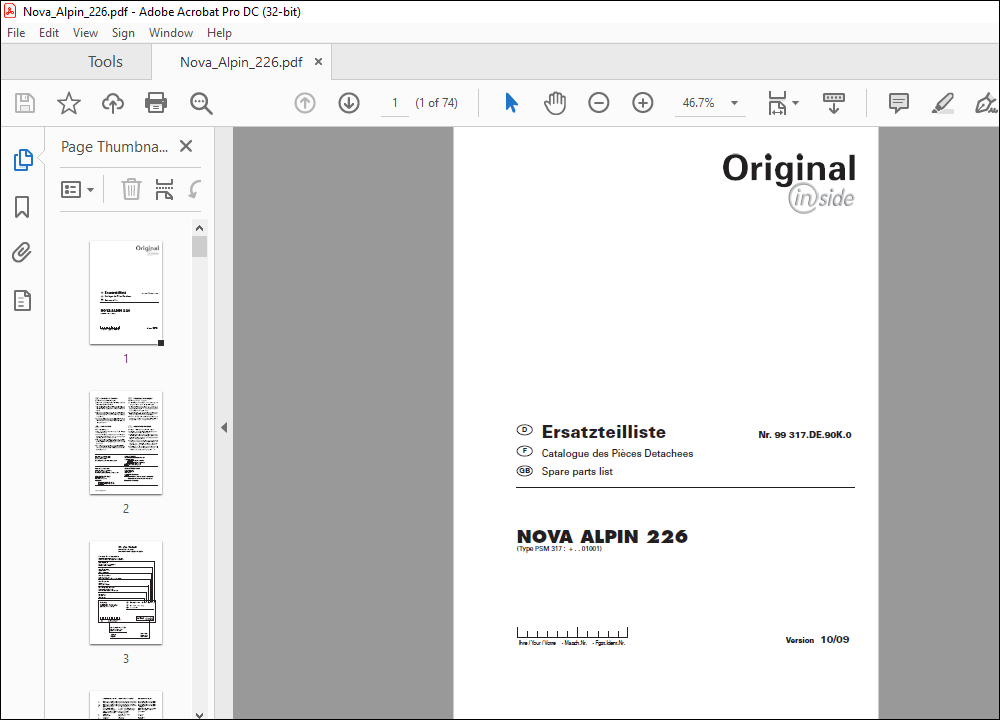Select the Highlight text tool
1000x720 pixels.
coord(943,103)
